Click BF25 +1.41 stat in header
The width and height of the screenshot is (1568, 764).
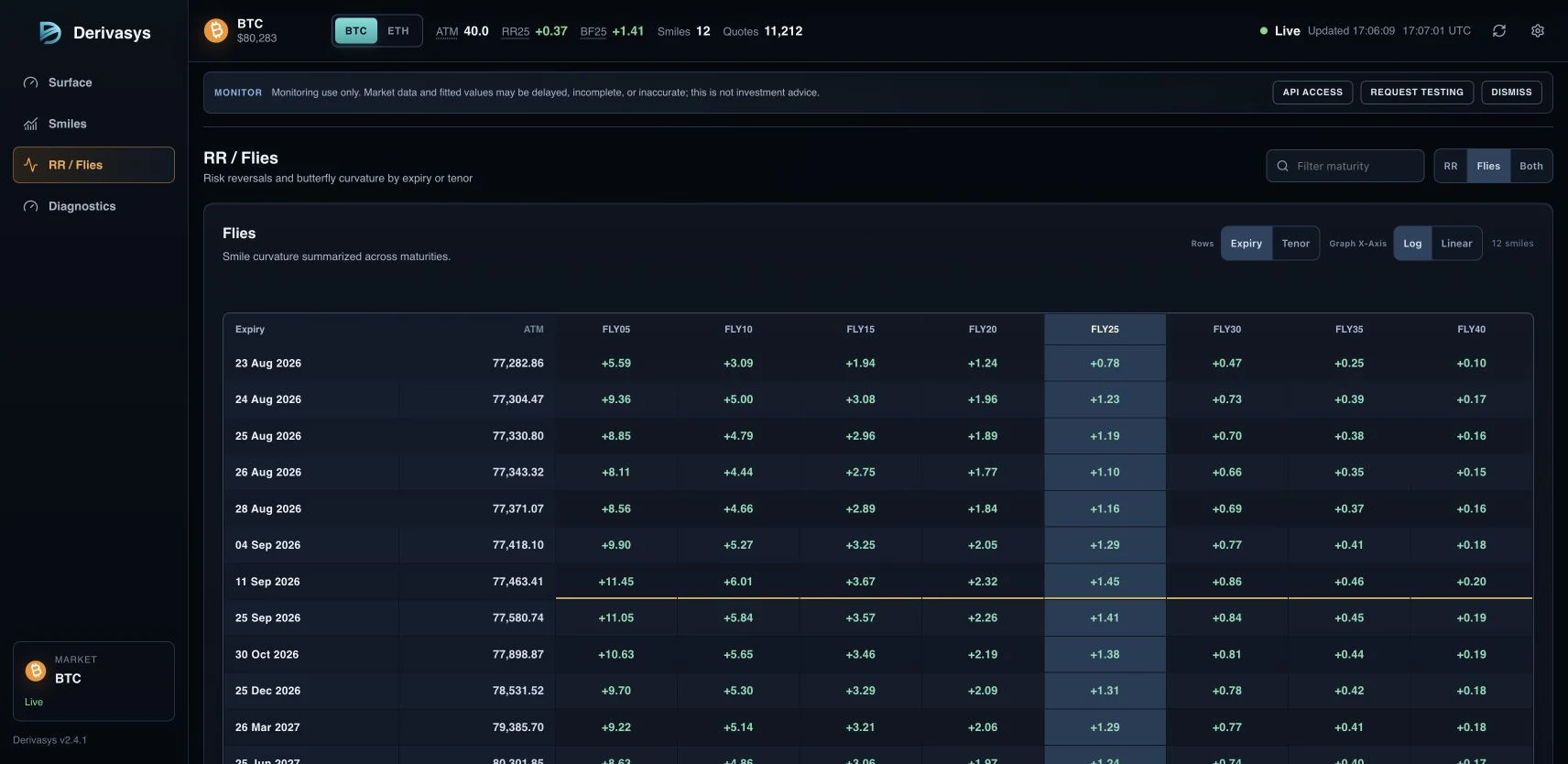(612, 31)
